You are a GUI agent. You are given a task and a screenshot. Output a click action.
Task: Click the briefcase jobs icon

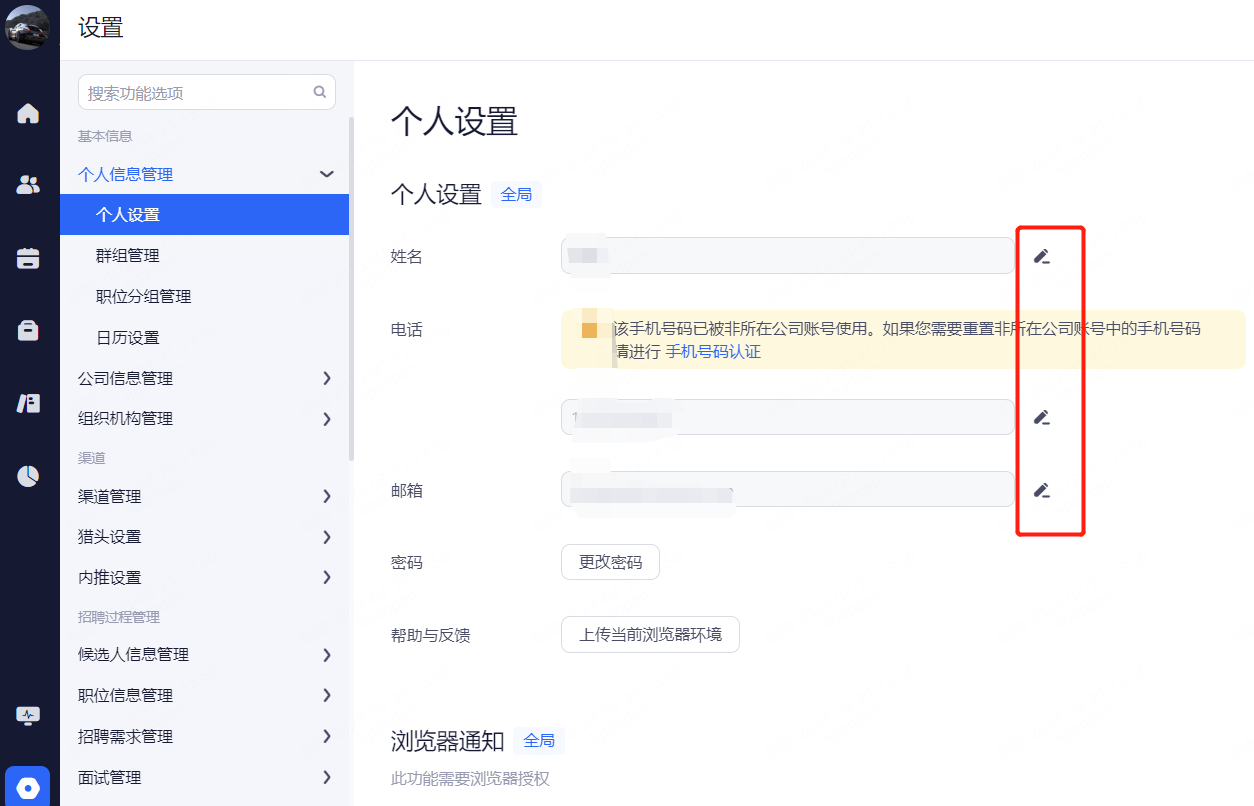click(x=28, y=330)
